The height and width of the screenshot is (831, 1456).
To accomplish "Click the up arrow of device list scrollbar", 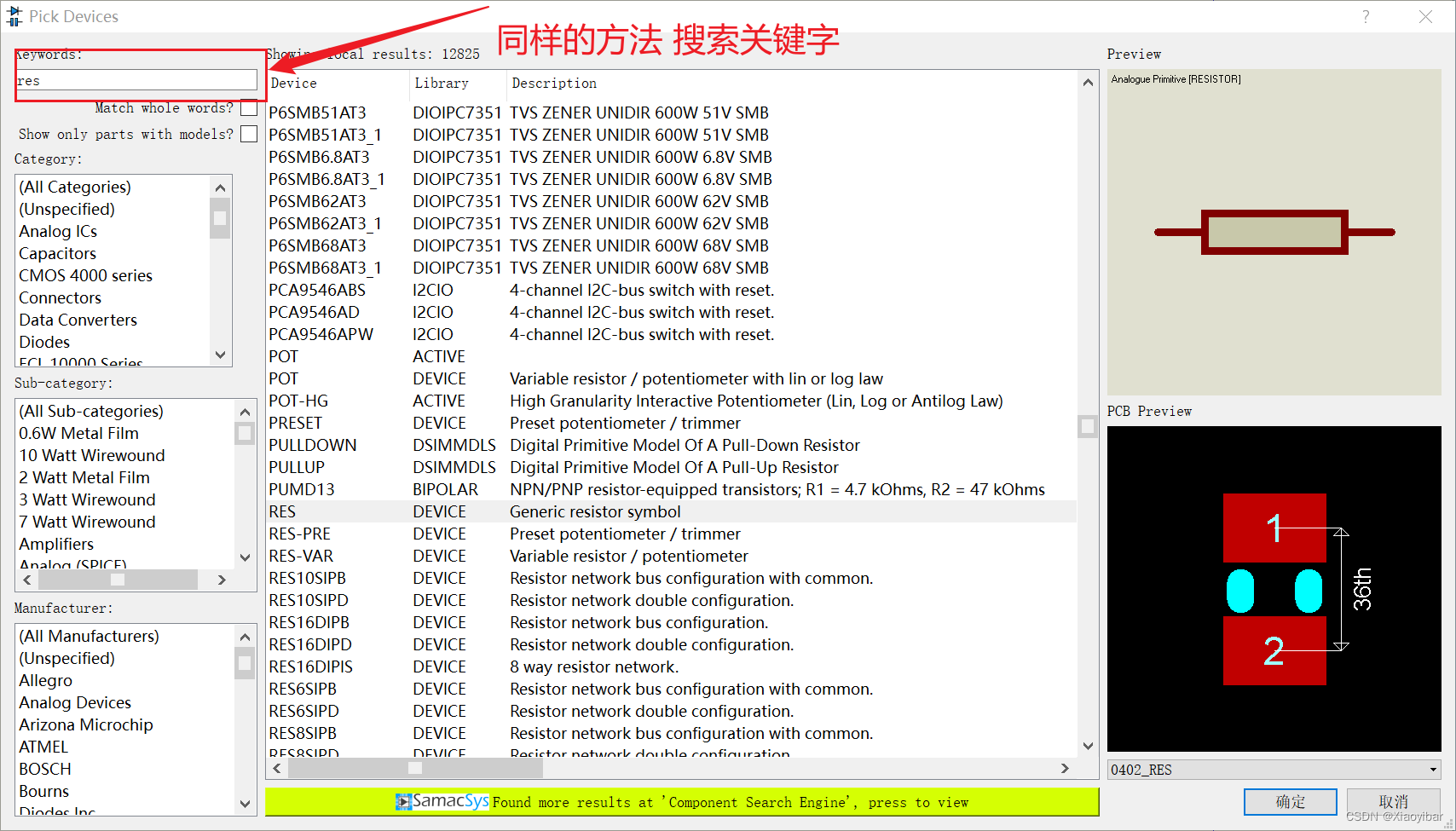I will click(x=1088, y=82).
